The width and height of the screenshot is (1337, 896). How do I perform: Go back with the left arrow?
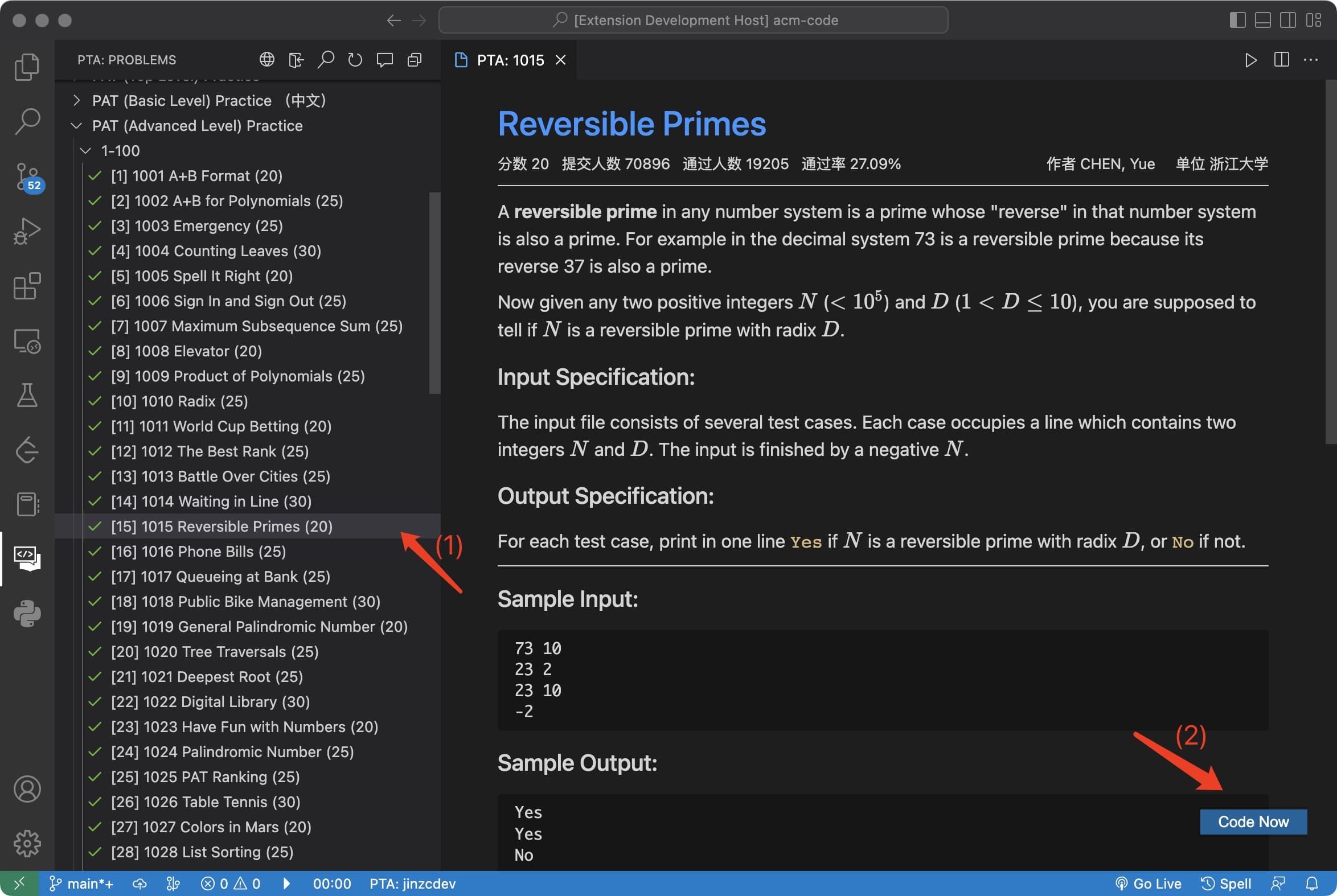point(393,20)
